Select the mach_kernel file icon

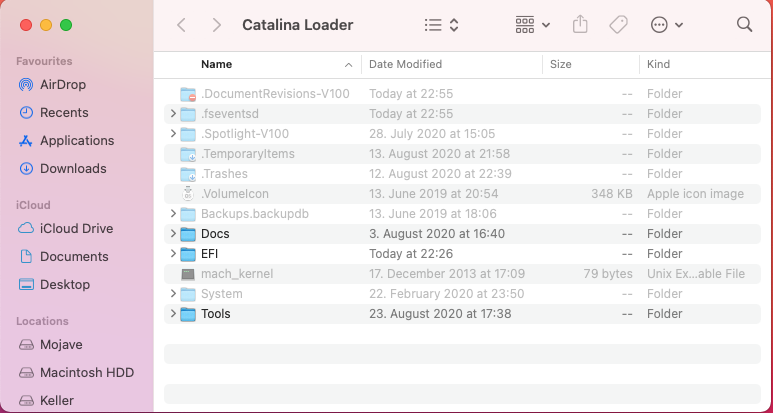[x=187, y=274]
